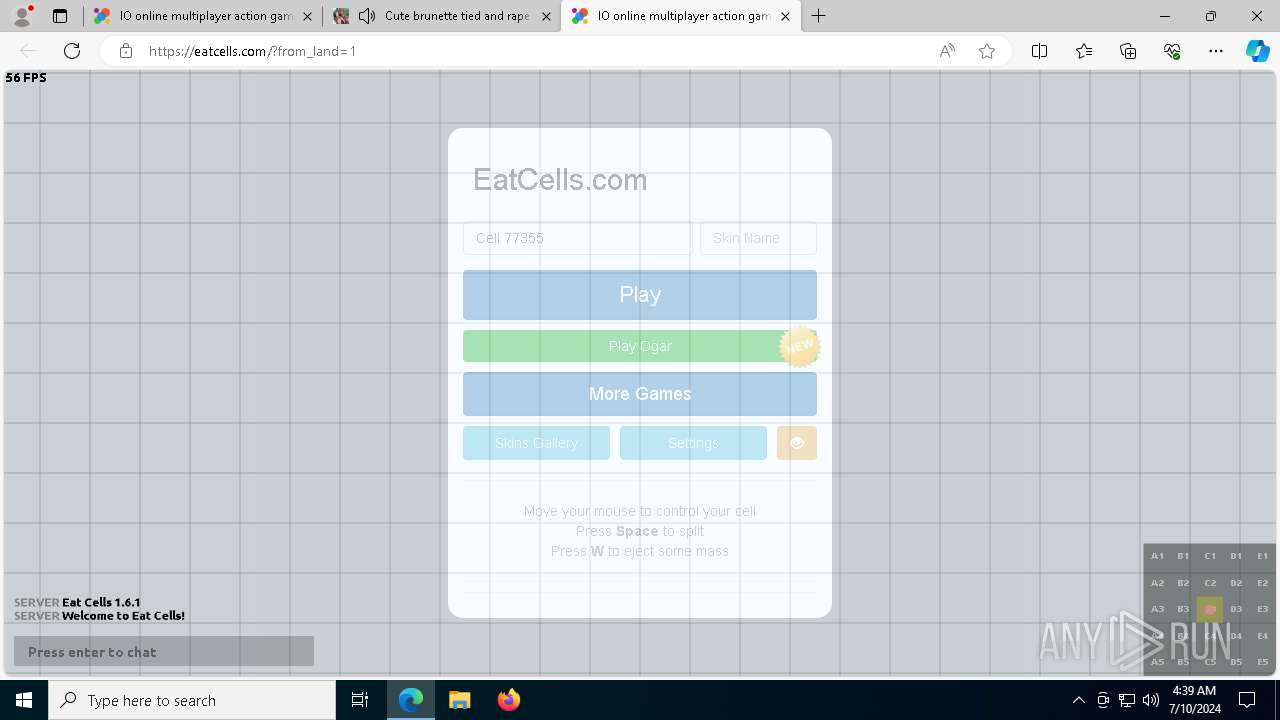Open the notification center
The width and height of the screenshot is (1280, 720).
(x=1247, y=700)
